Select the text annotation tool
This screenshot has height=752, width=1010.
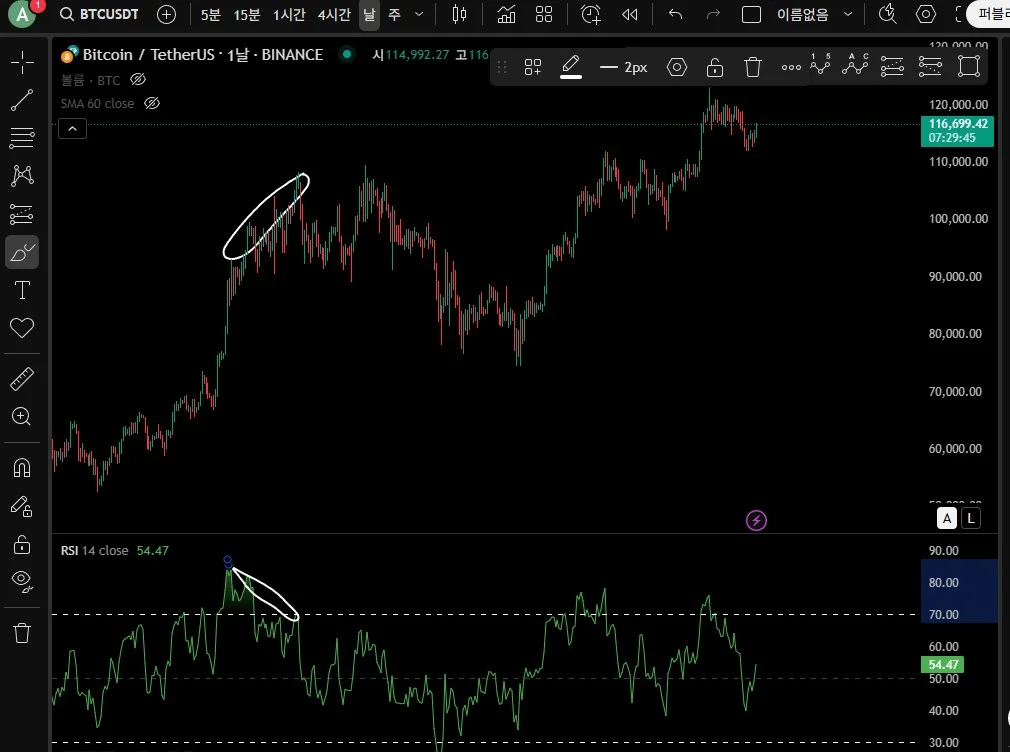[x=22, y=290]
